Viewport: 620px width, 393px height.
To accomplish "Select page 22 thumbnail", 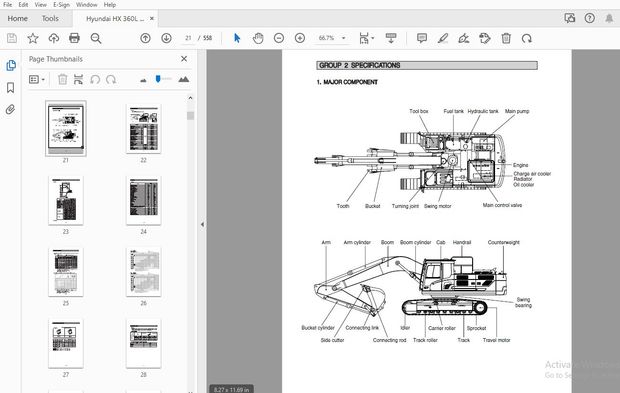I will 144,128.
